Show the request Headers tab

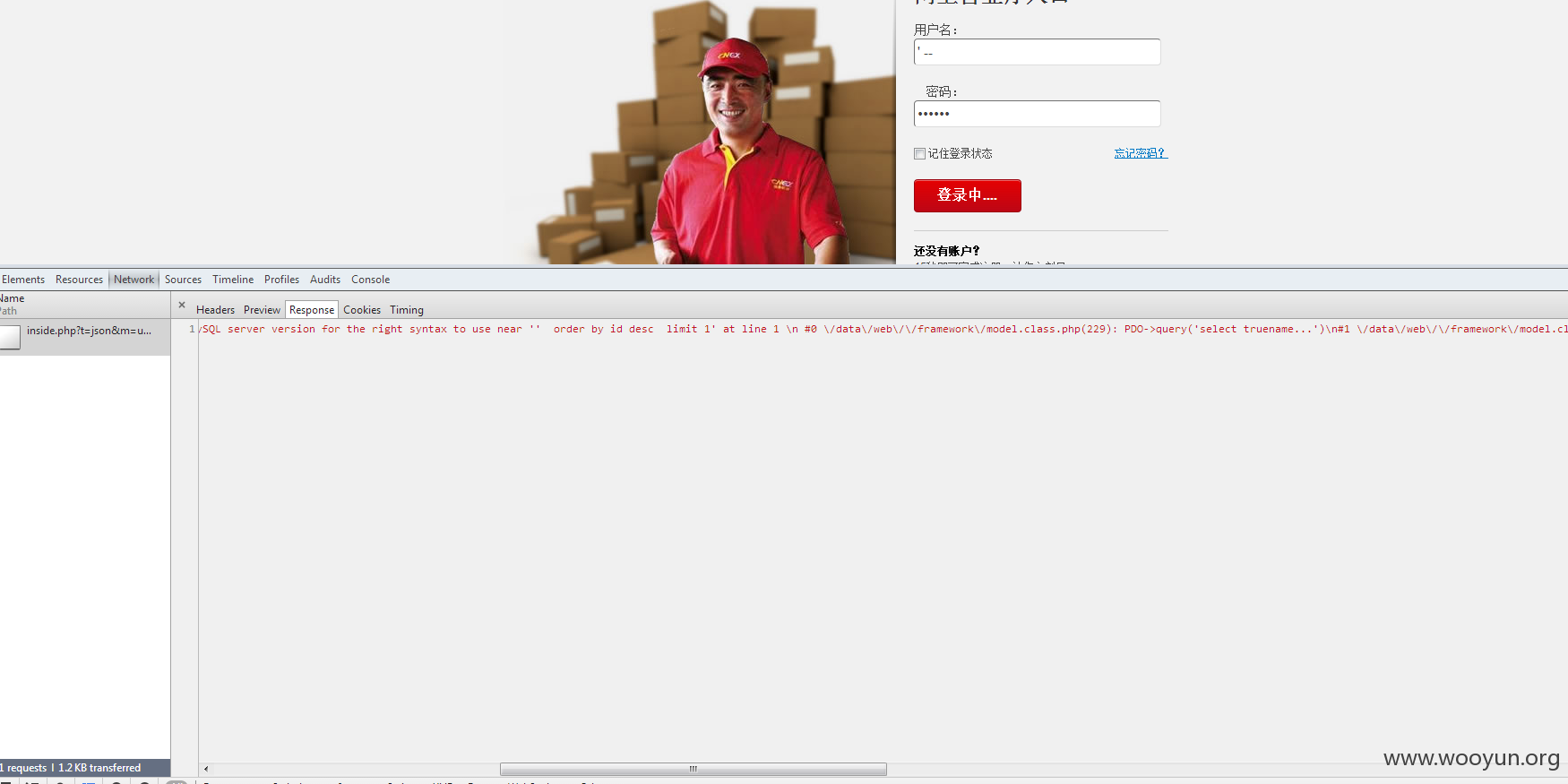click(215, 310)
